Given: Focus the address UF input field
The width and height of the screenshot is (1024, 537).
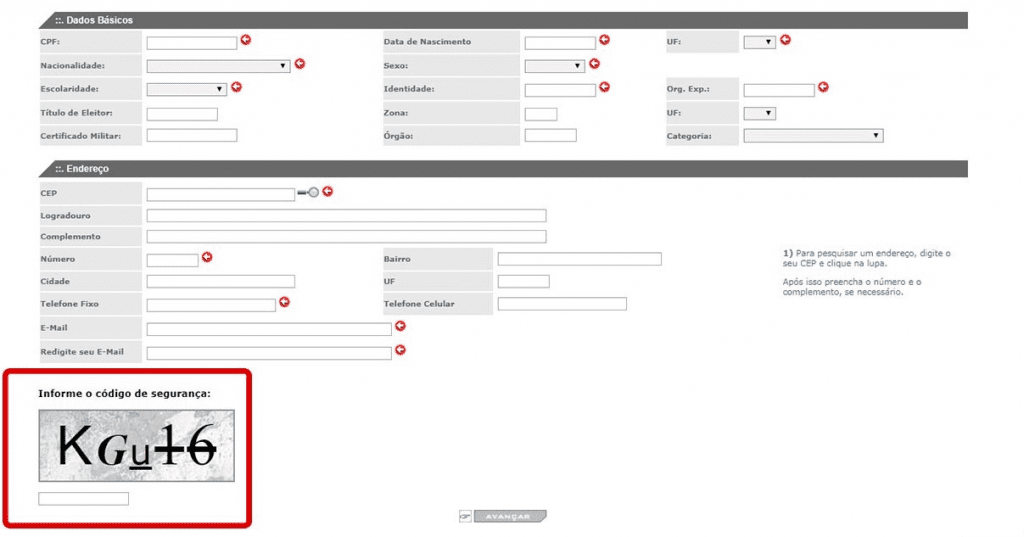Looking at the screenshot, I should (x=523, y=282).
